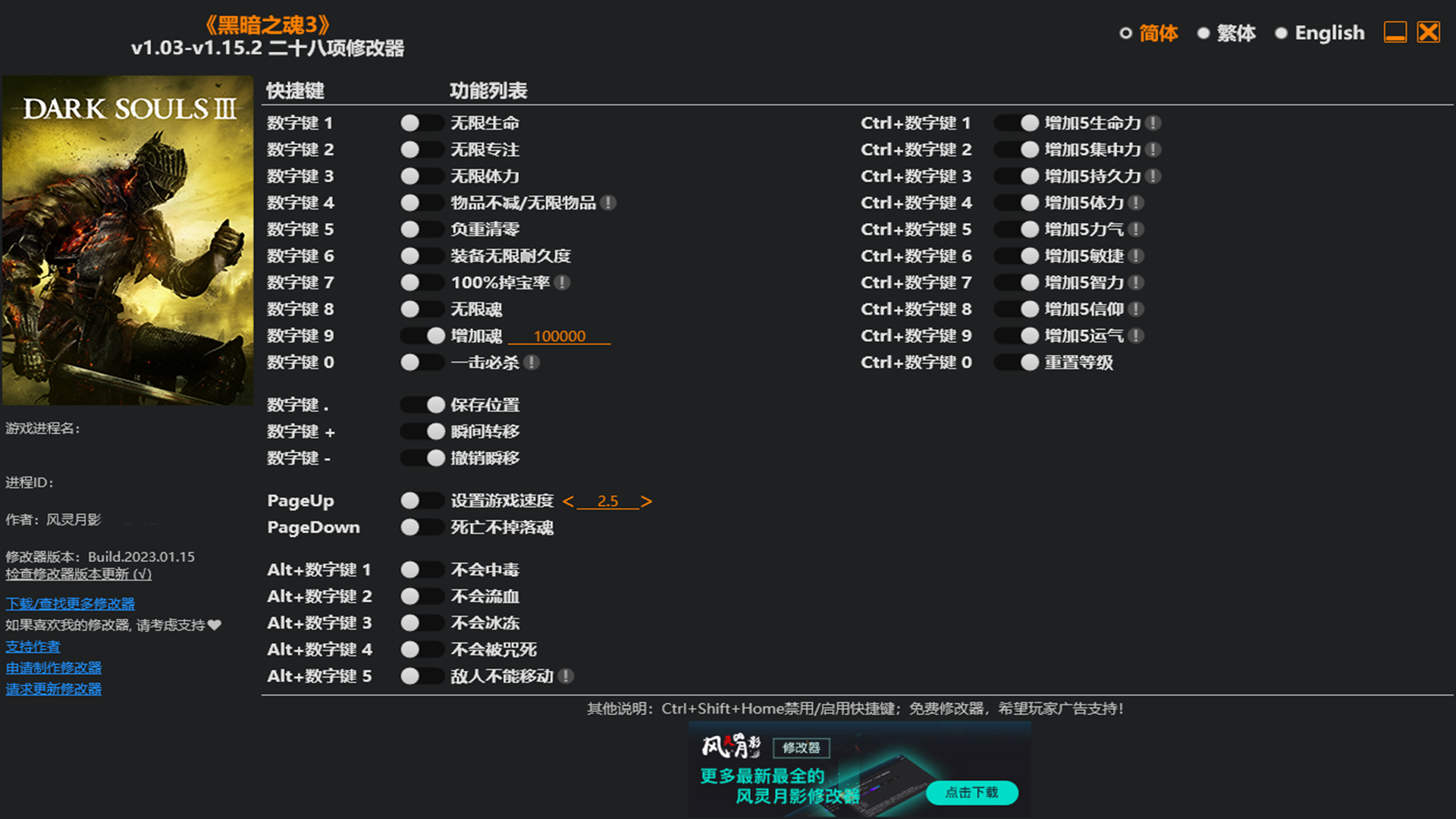The height and width of the screenshot is (819, 1456).
Task: Click the 点击下载 banner button
Action: 971,792
